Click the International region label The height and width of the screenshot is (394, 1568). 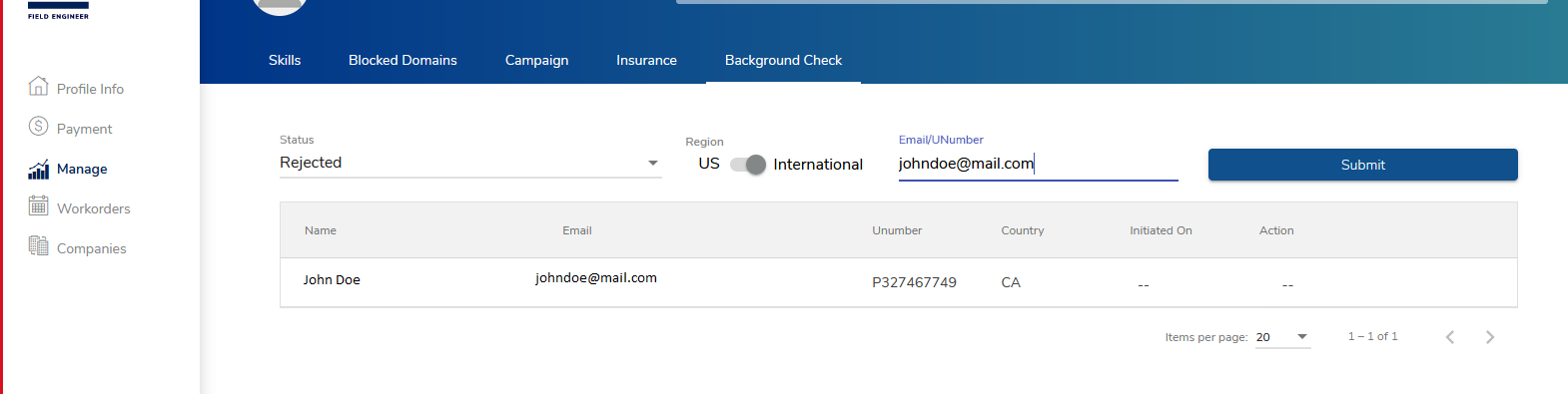tap(818, 165)
